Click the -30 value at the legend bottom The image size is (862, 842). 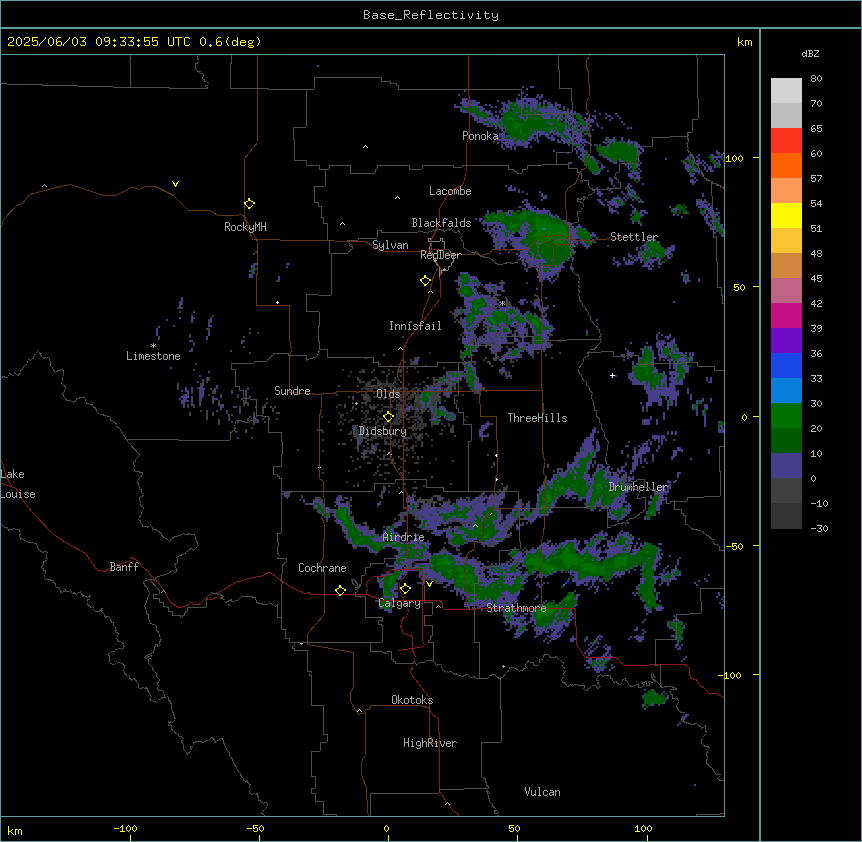[x=819, y=528]
